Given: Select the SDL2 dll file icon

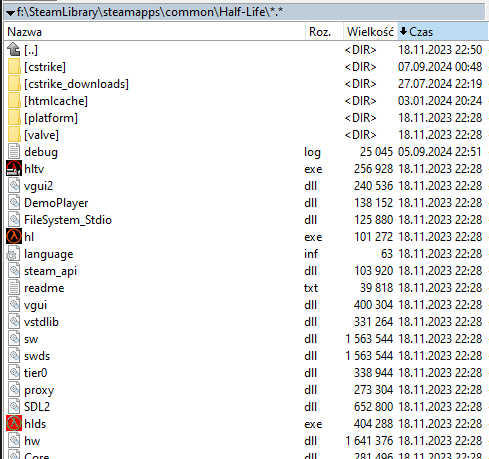Looking at the screenshot, I should tap(14, 407).
